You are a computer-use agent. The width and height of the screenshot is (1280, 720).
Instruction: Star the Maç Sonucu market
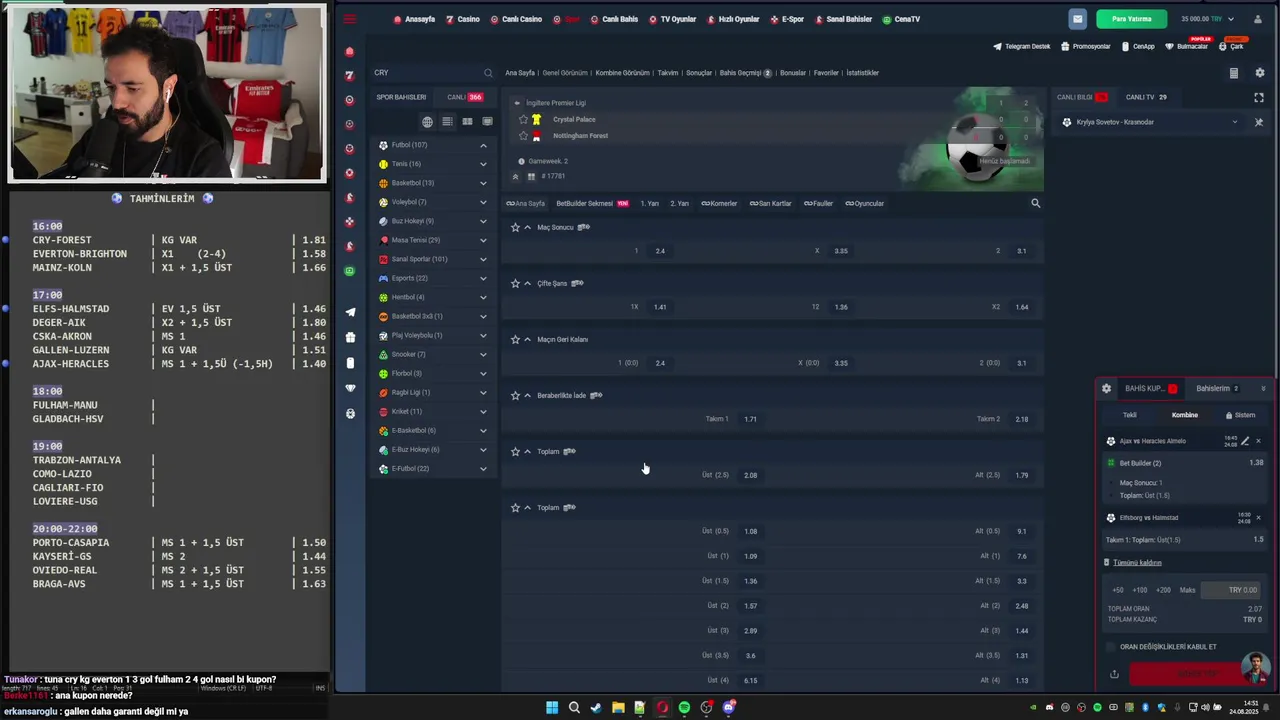click(x=515, y=227)
